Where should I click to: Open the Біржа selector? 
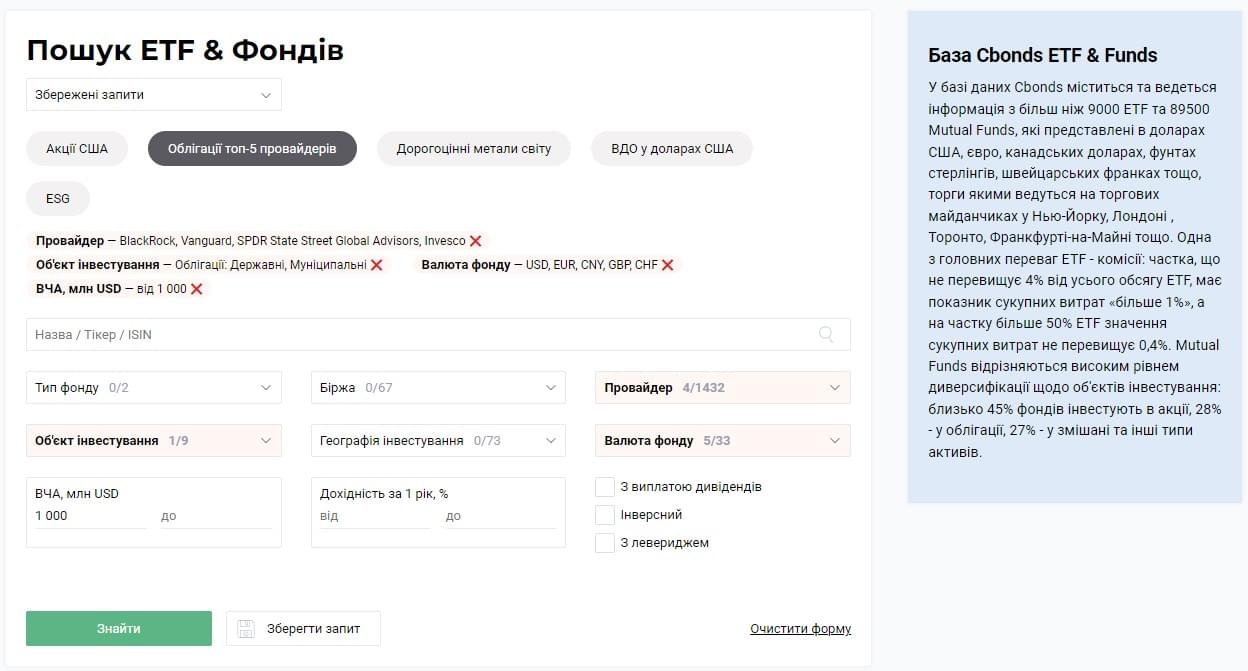click(x=438, y=388)
